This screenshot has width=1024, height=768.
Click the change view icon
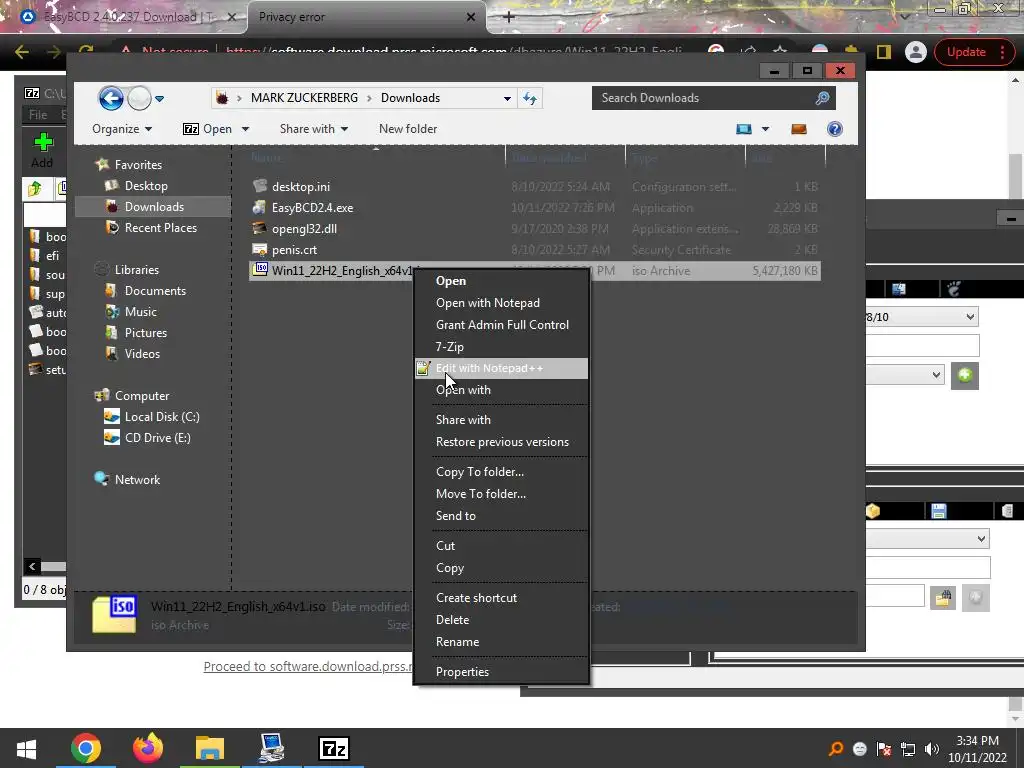tap(744, 129)
